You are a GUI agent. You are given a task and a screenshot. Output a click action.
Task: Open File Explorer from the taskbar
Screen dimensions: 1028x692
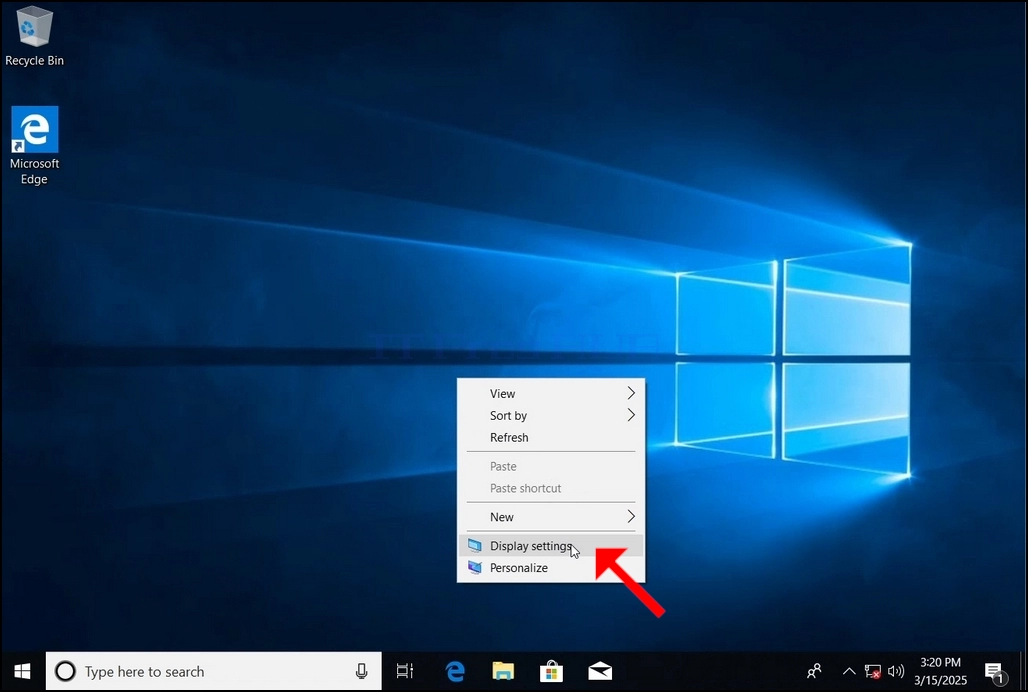503,671
